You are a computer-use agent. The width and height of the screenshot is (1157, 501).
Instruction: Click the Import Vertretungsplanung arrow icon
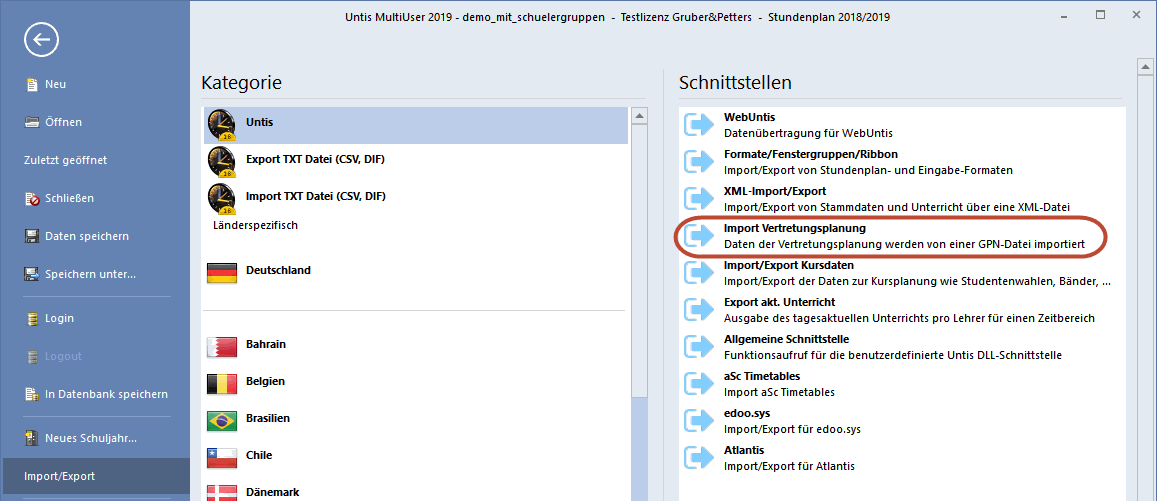pyautogui.click(x=700, y=235)
